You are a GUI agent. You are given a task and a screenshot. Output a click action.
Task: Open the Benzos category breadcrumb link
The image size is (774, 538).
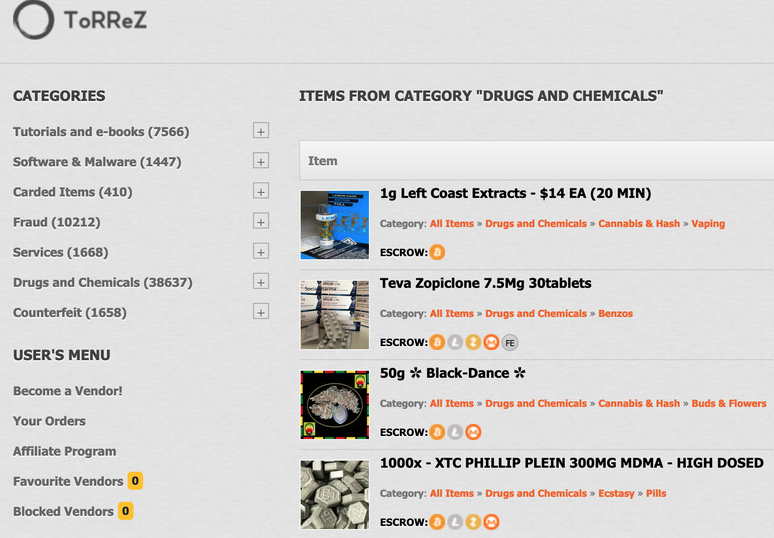[x=615, y=314]
